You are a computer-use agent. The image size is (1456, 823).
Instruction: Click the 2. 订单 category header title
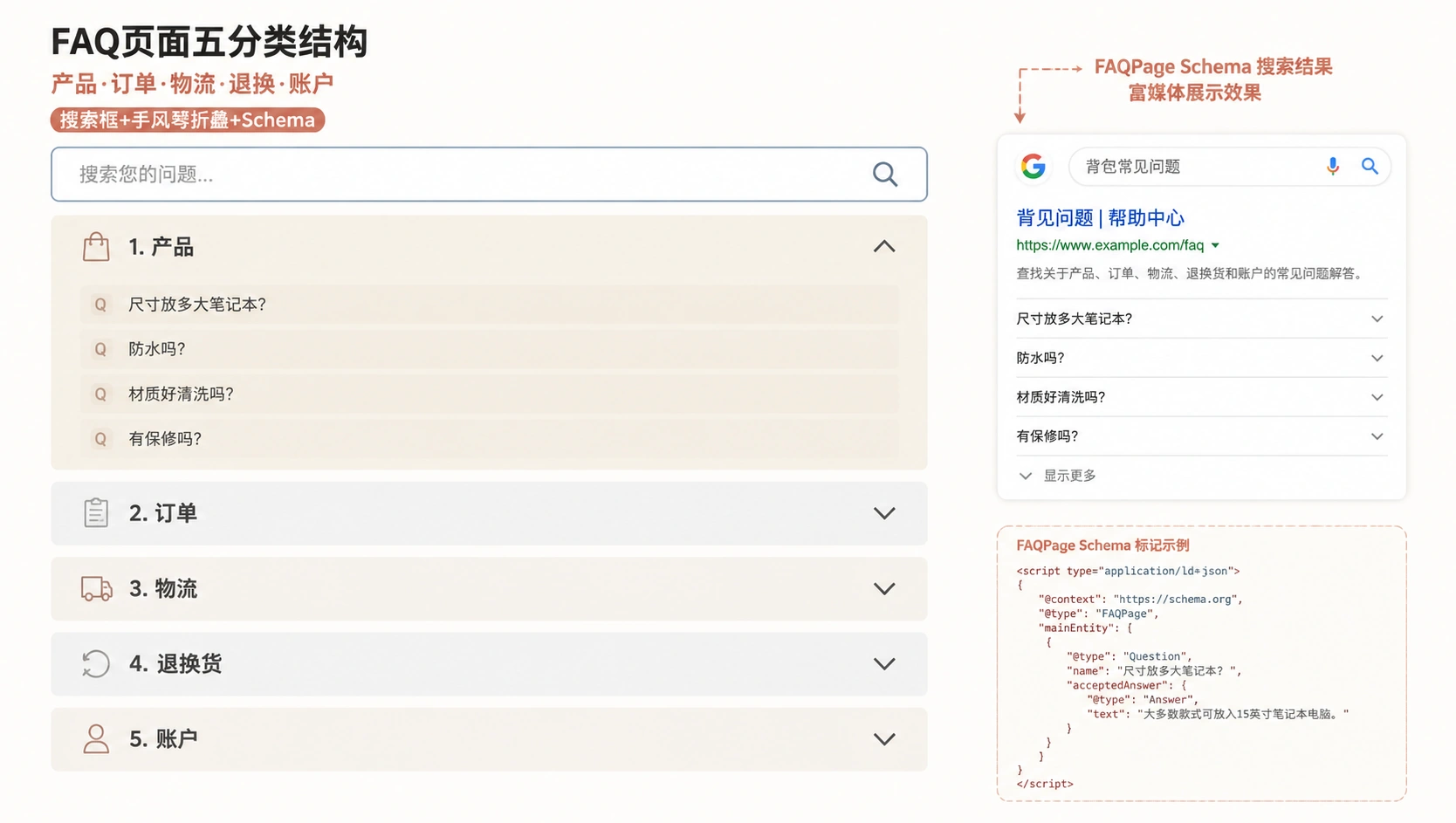click(x=163, y=513)
